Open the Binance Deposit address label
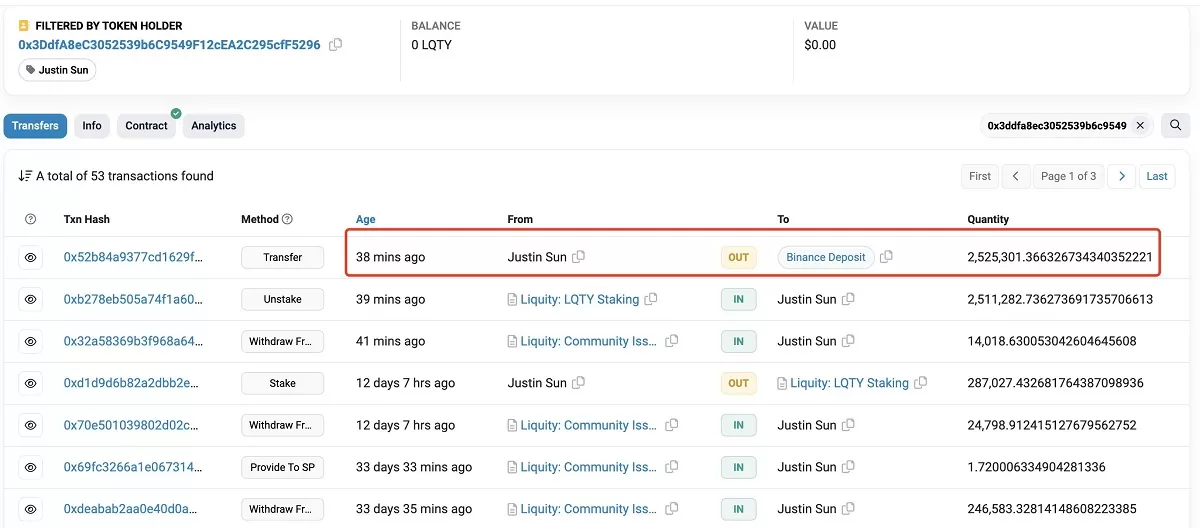 coord(826,257)
